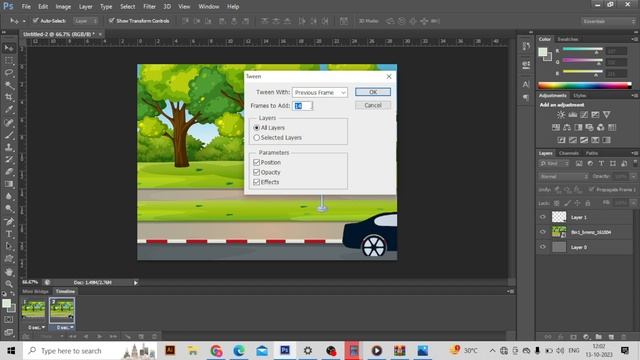Switch to the Swatches tab
The height and width of the screenshot is (360, 640).
568,39
